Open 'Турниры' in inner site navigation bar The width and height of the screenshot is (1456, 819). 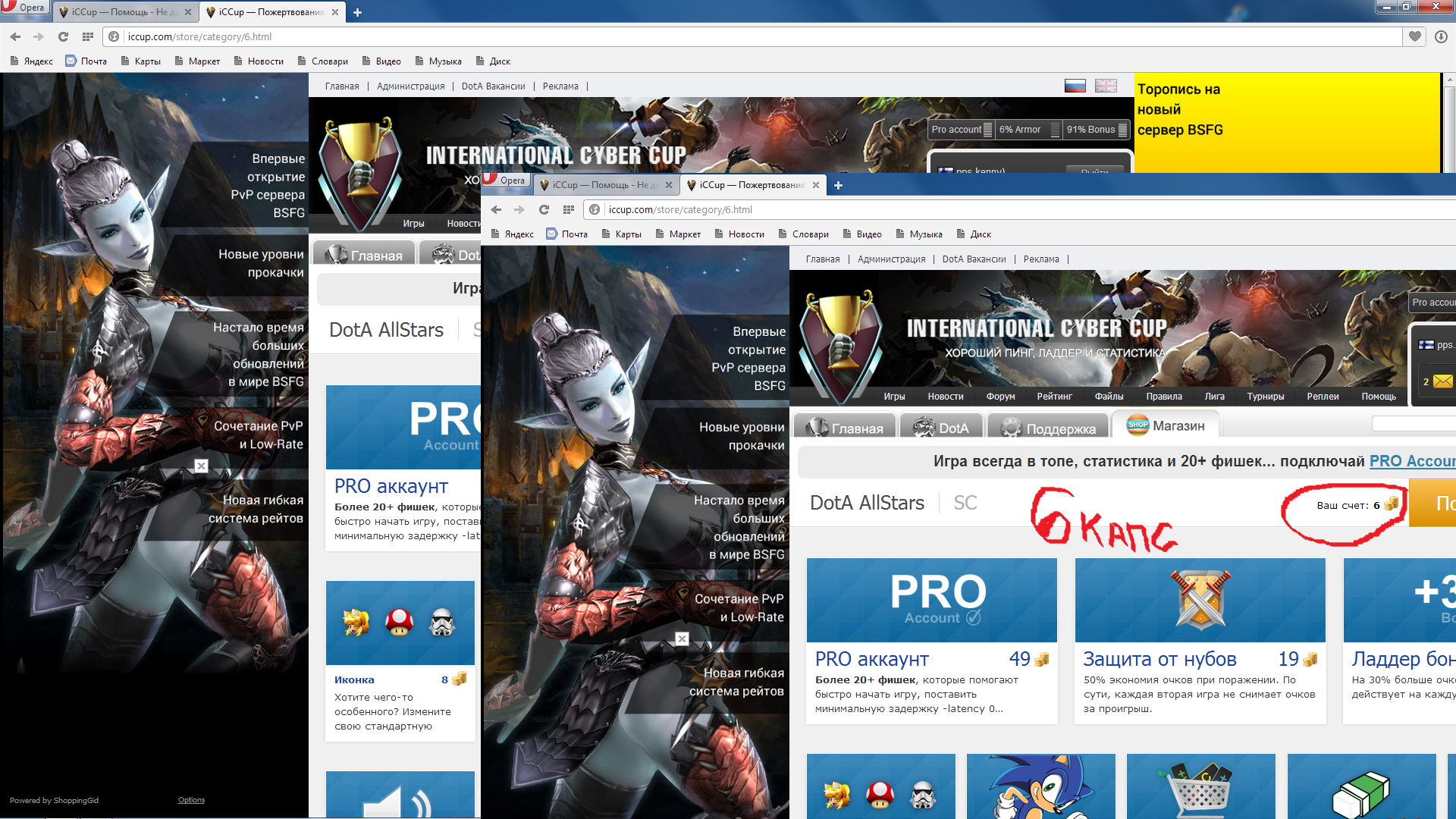(x=1265, y=397)
